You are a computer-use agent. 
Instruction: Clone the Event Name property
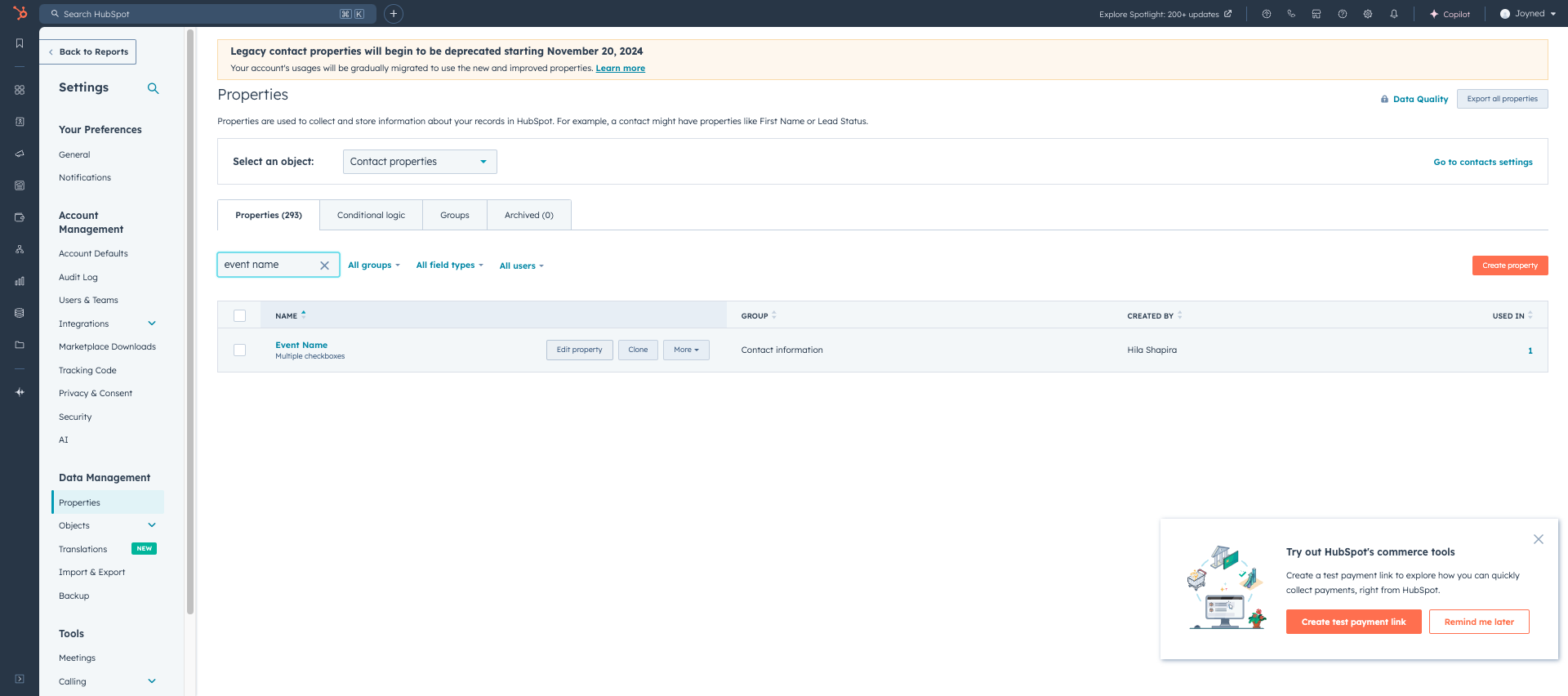click(x=638, y=350)
